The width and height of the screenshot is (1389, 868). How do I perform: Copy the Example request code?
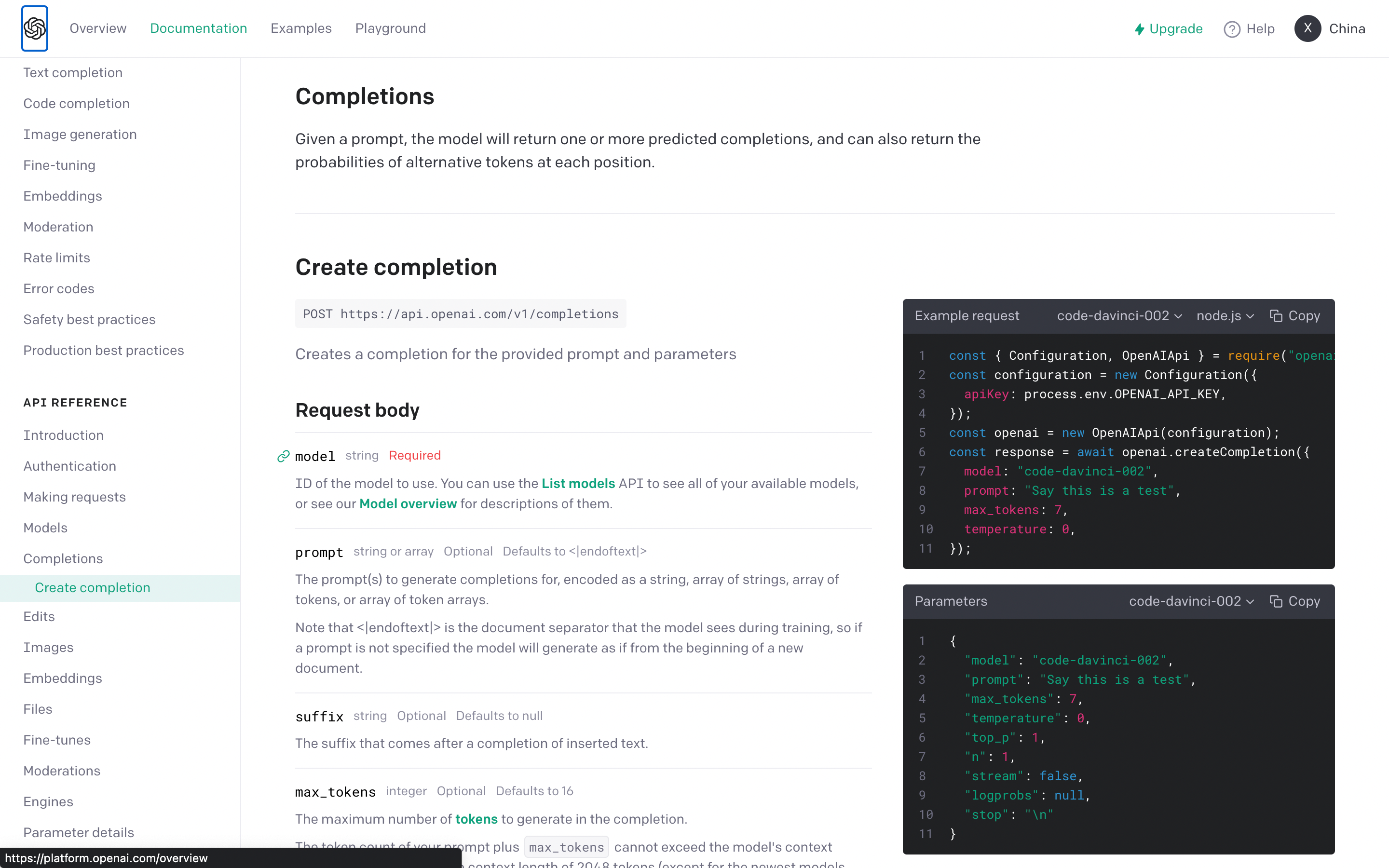click(x=1295, y=316)
